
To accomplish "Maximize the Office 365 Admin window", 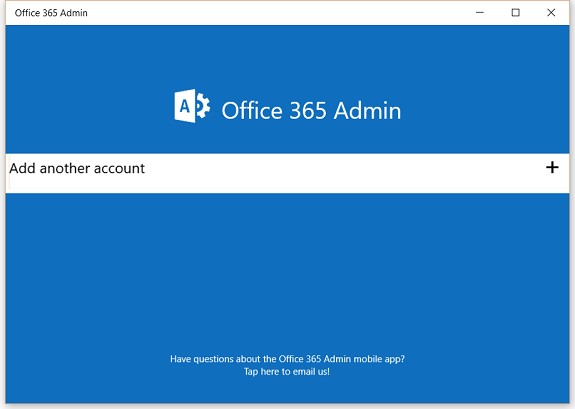I will coord(515,12).
